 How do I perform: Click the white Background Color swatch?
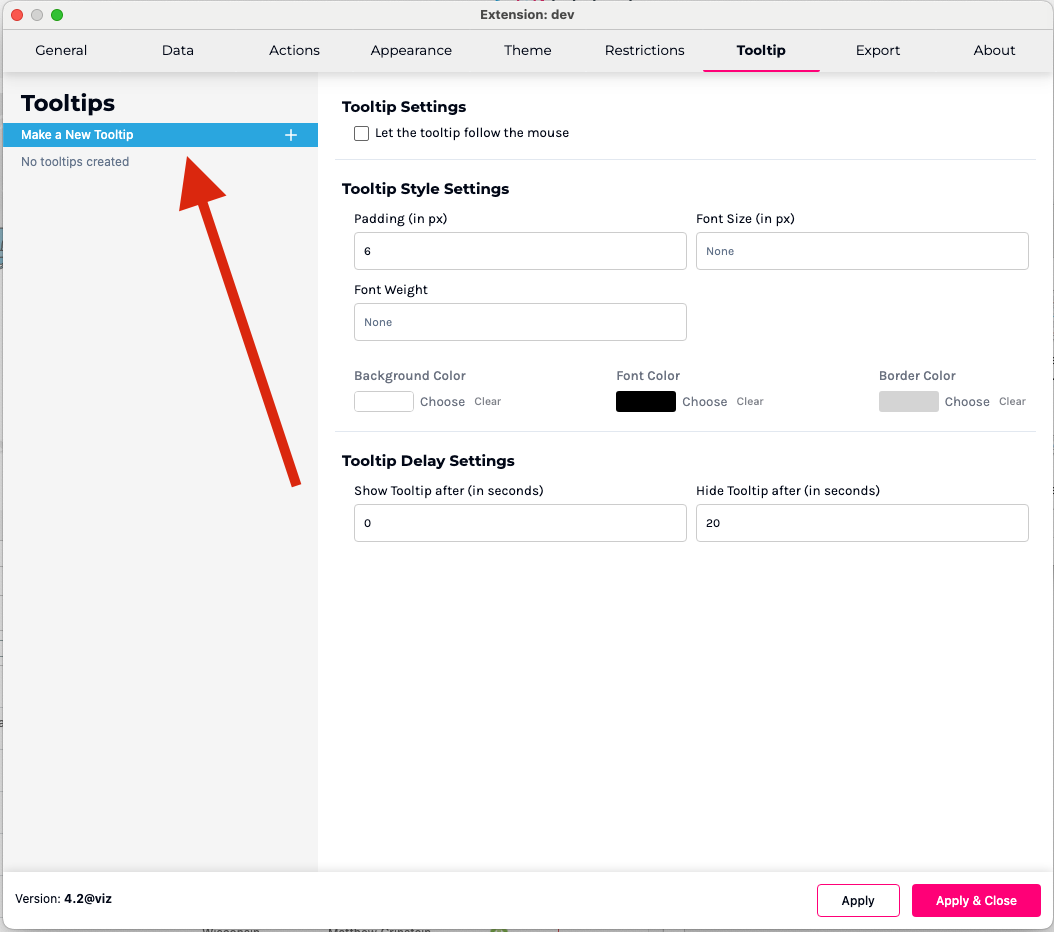coord(384,402)
